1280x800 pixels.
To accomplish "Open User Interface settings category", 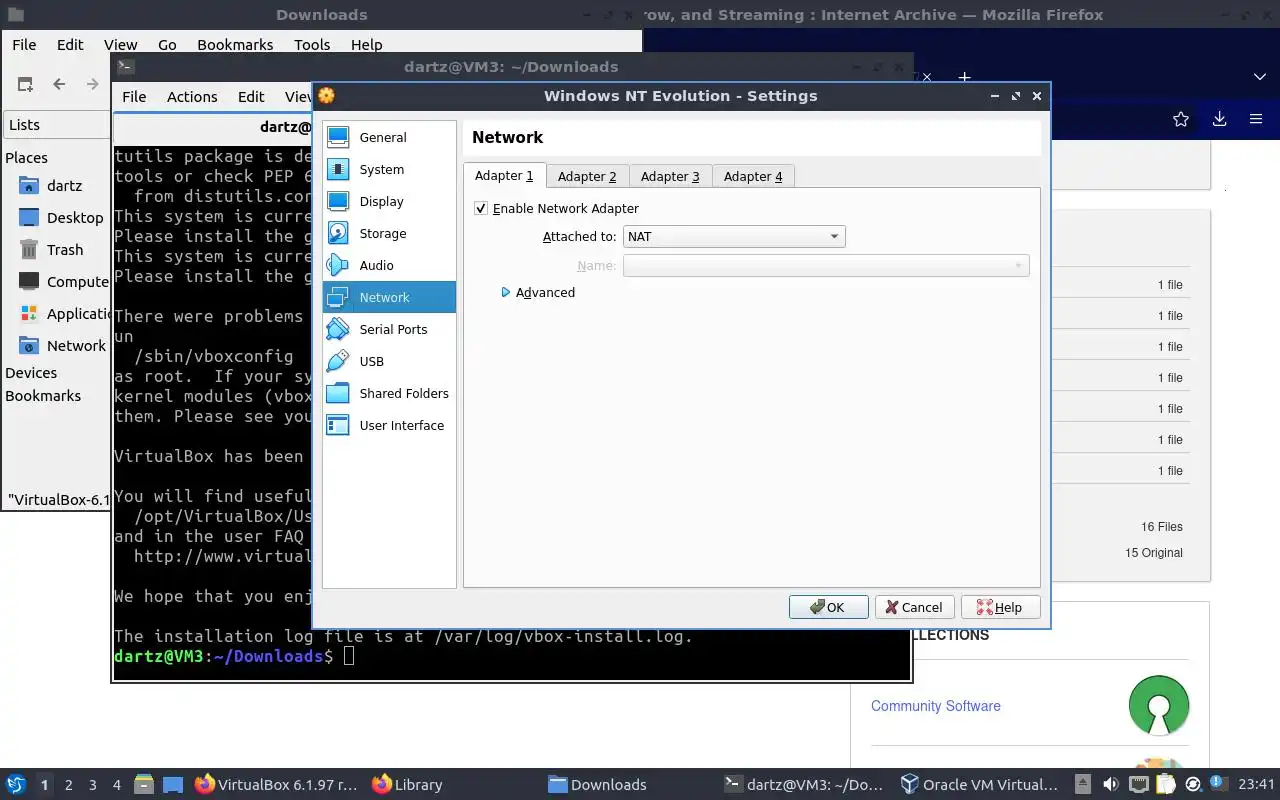I will 388,425.
